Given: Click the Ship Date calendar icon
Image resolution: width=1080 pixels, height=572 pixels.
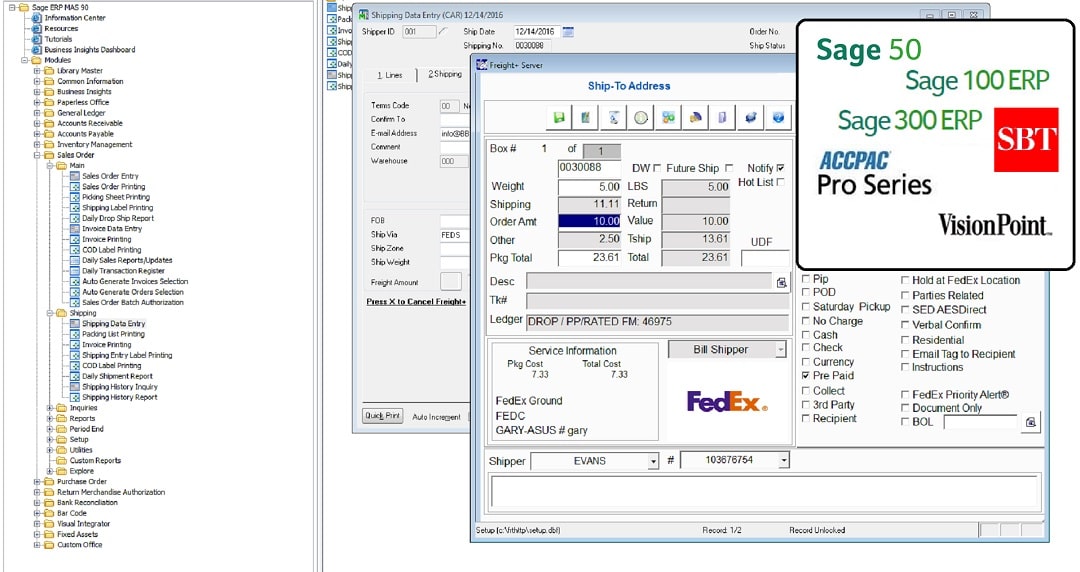Looking at the screenshot, I should coord(568,32).
